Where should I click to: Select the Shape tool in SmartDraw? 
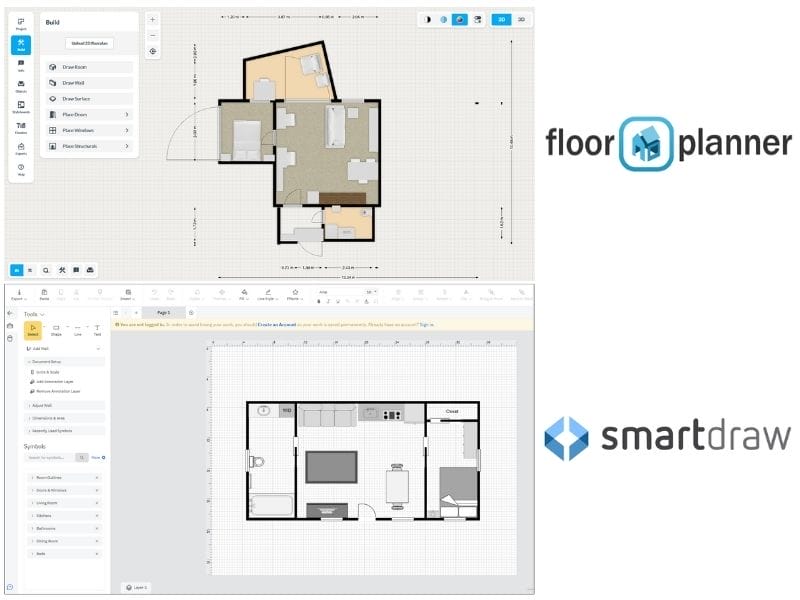[56, 328]
